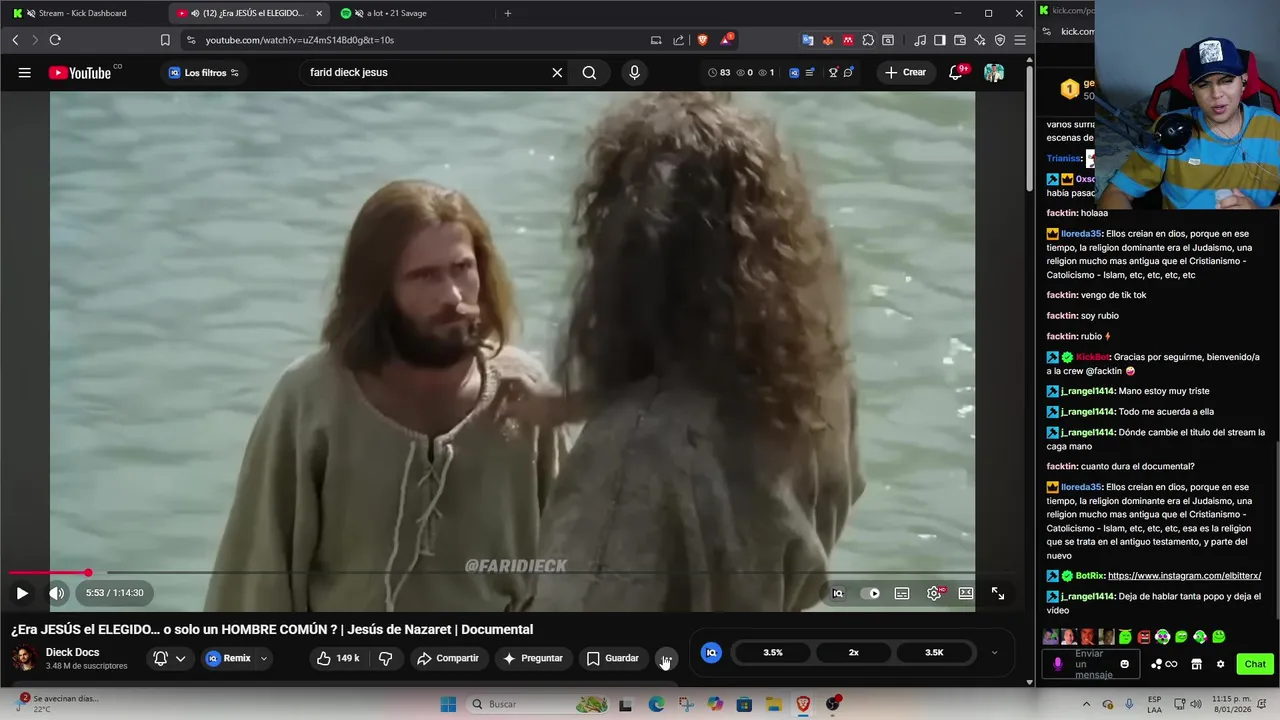Open the Kick chat emoji picker

pyautogui.click(x=1125, y=664)
